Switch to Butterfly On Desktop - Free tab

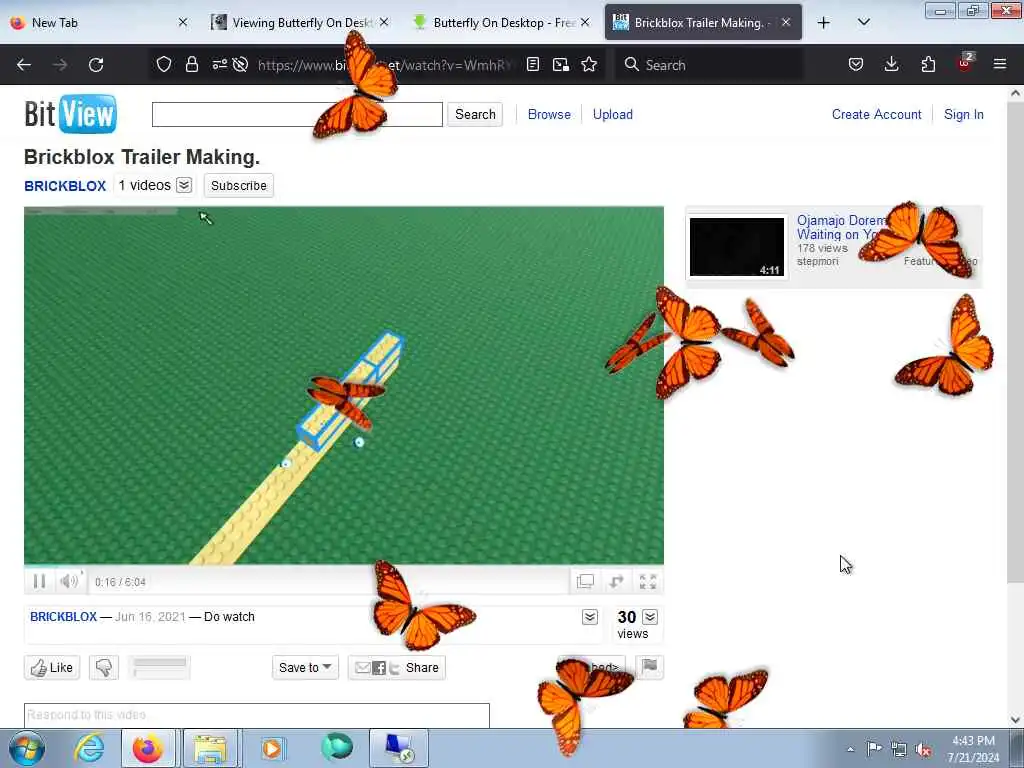tap(502, 23)
